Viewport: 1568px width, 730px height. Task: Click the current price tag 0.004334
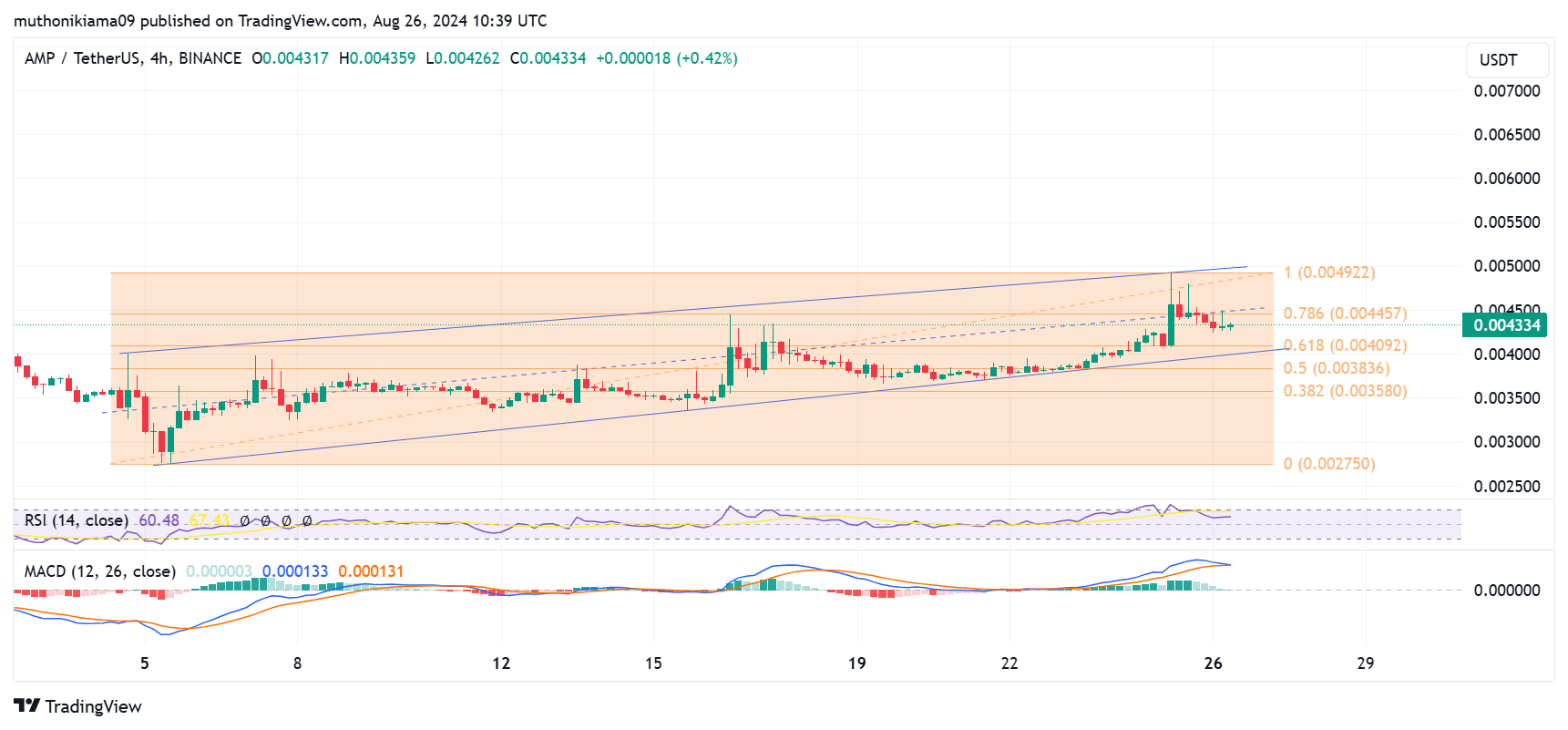pyautogui.click(x=1506, y=325)
